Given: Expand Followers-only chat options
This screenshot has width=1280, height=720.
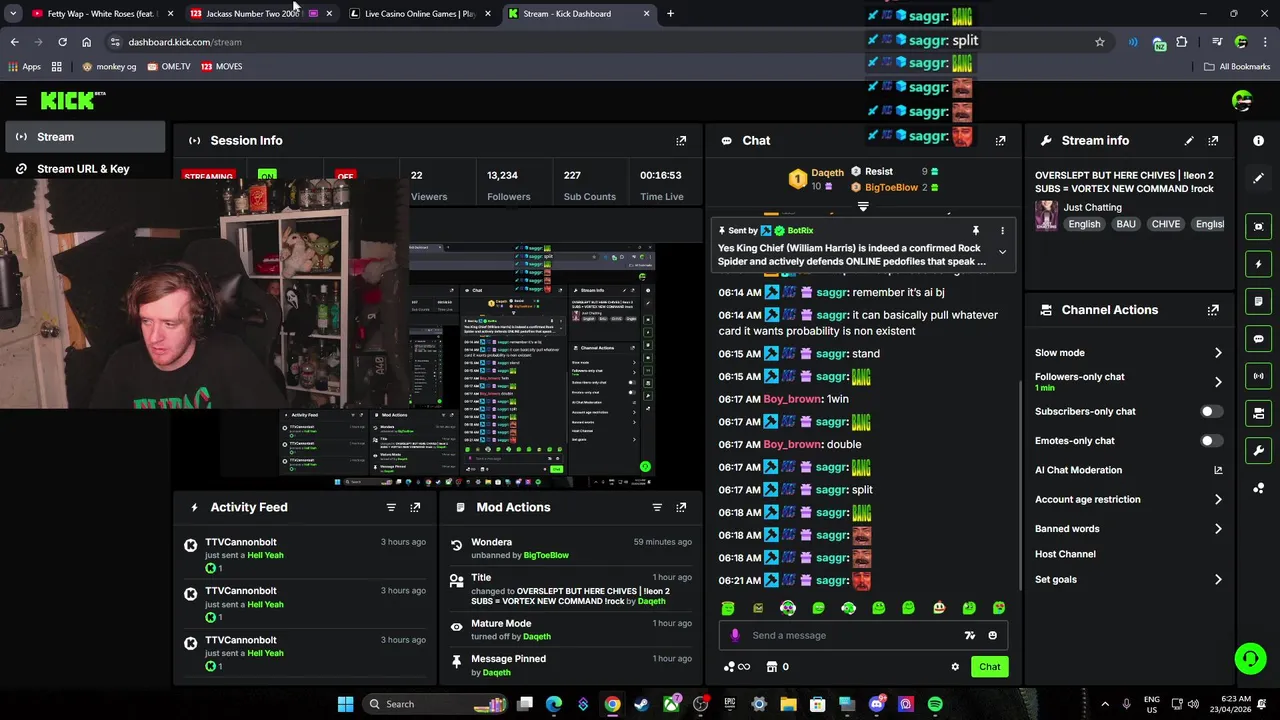Looking at the screenshot, I should [x=1218, y=382].
